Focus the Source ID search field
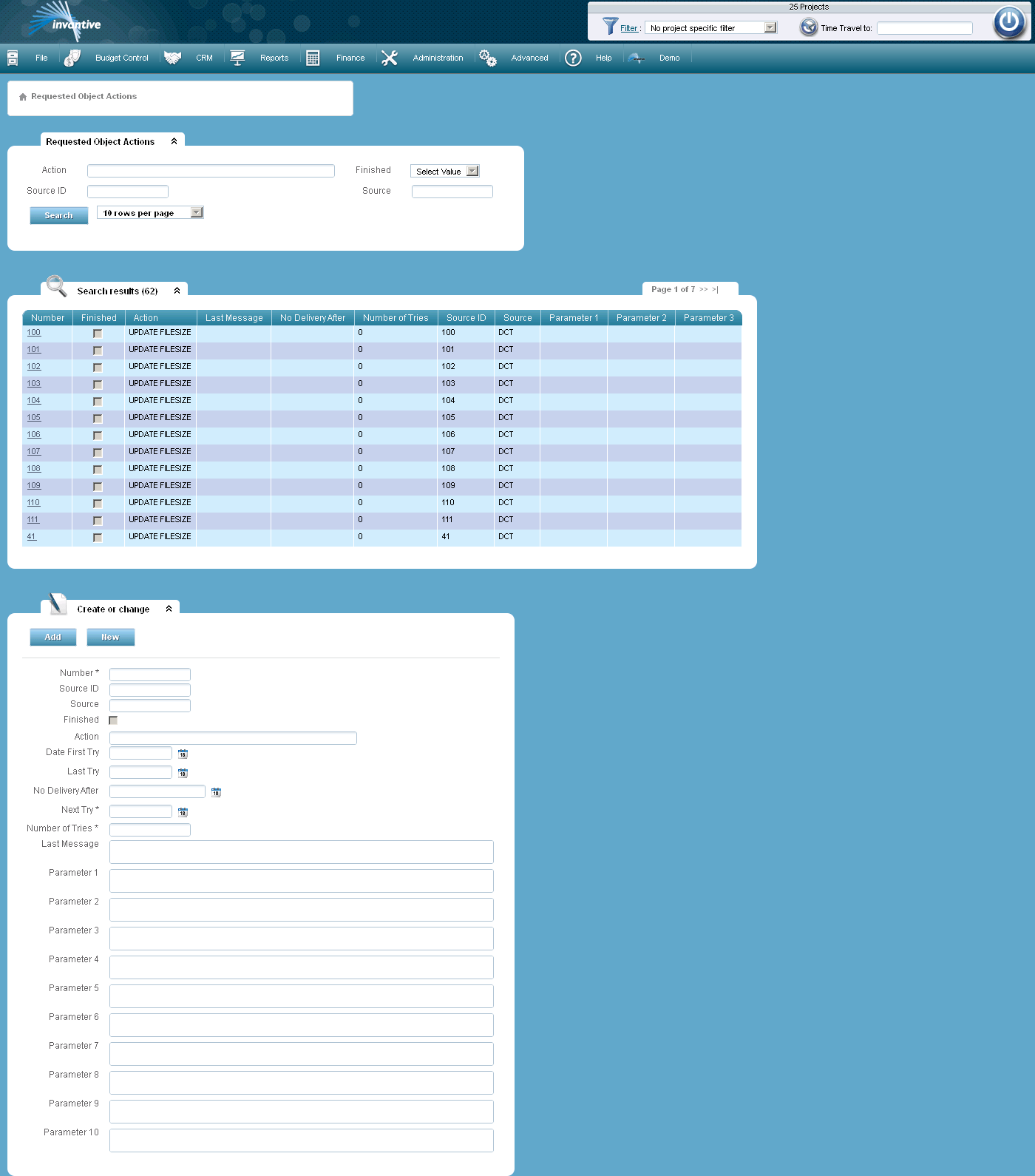Viewport: 1035px width, 1176px height. [128, 192]
